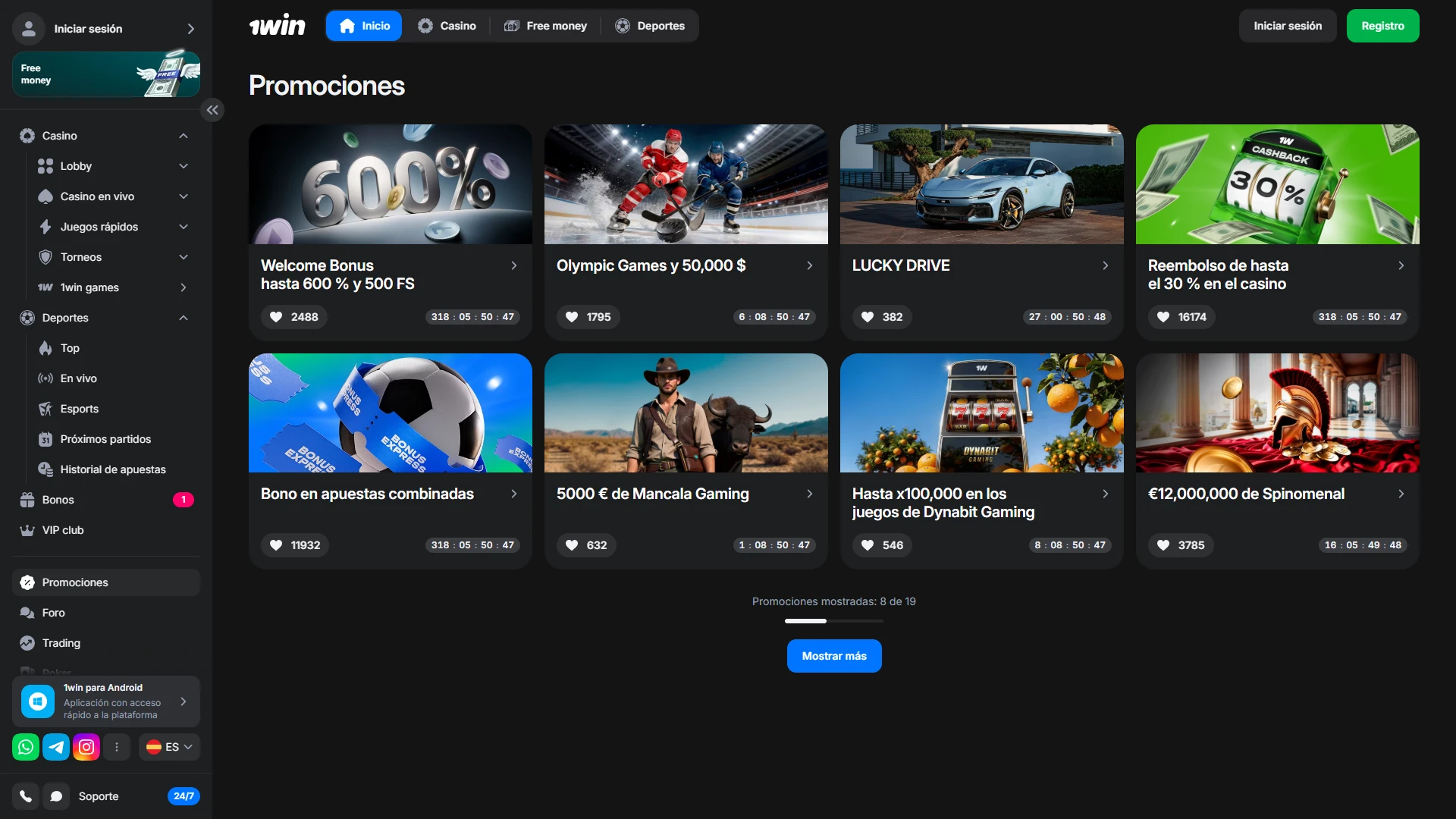
Task: Open the Olympic Games promotion thumbnail
Action: (x=686, y=184)
